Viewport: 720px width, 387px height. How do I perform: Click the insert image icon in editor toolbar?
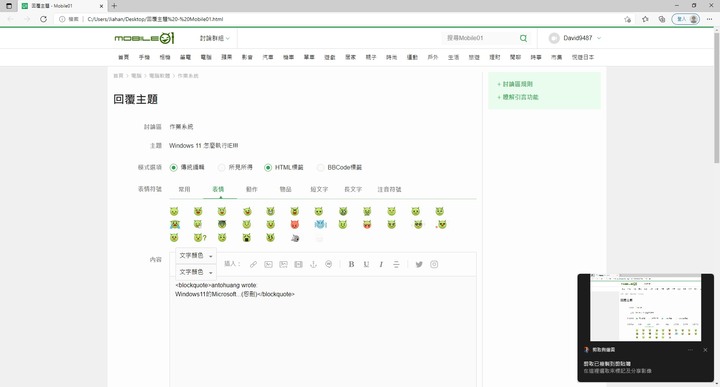point(269,264)
